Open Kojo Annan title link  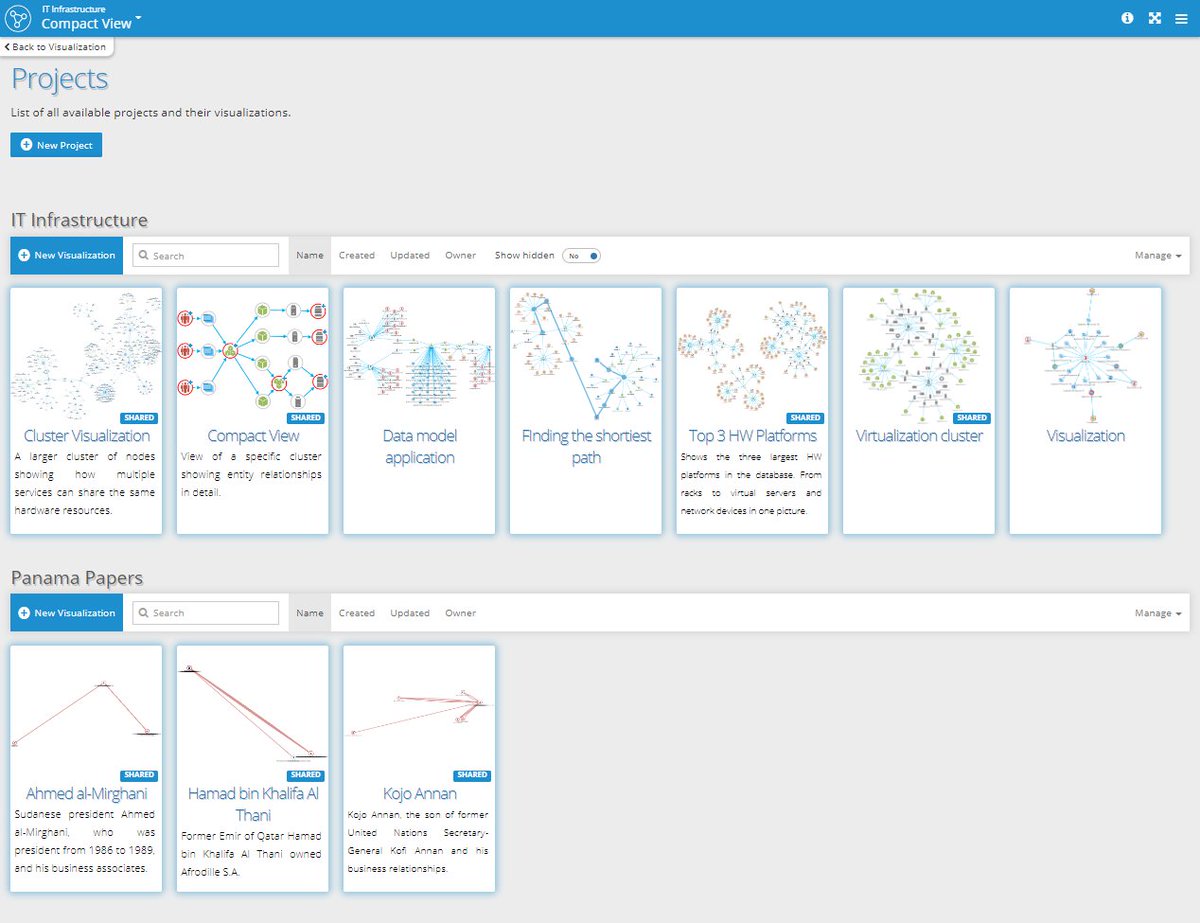pos(419,793)
